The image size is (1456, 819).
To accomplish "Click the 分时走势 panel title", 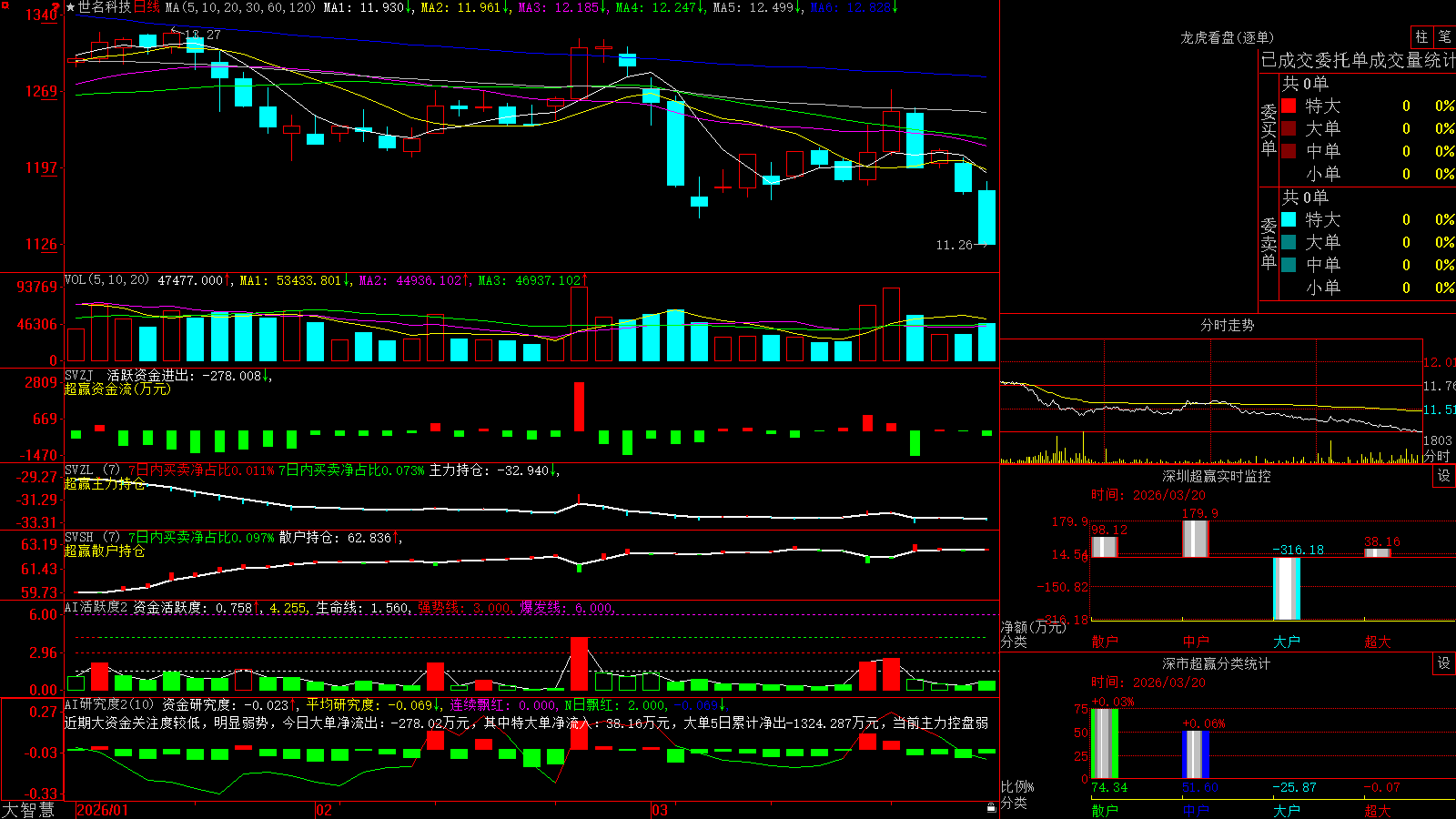I will (1227, 325).
